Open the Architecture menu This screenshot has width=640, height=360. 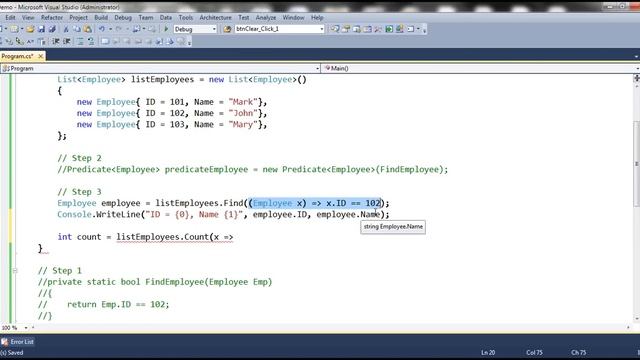point(216,18)
